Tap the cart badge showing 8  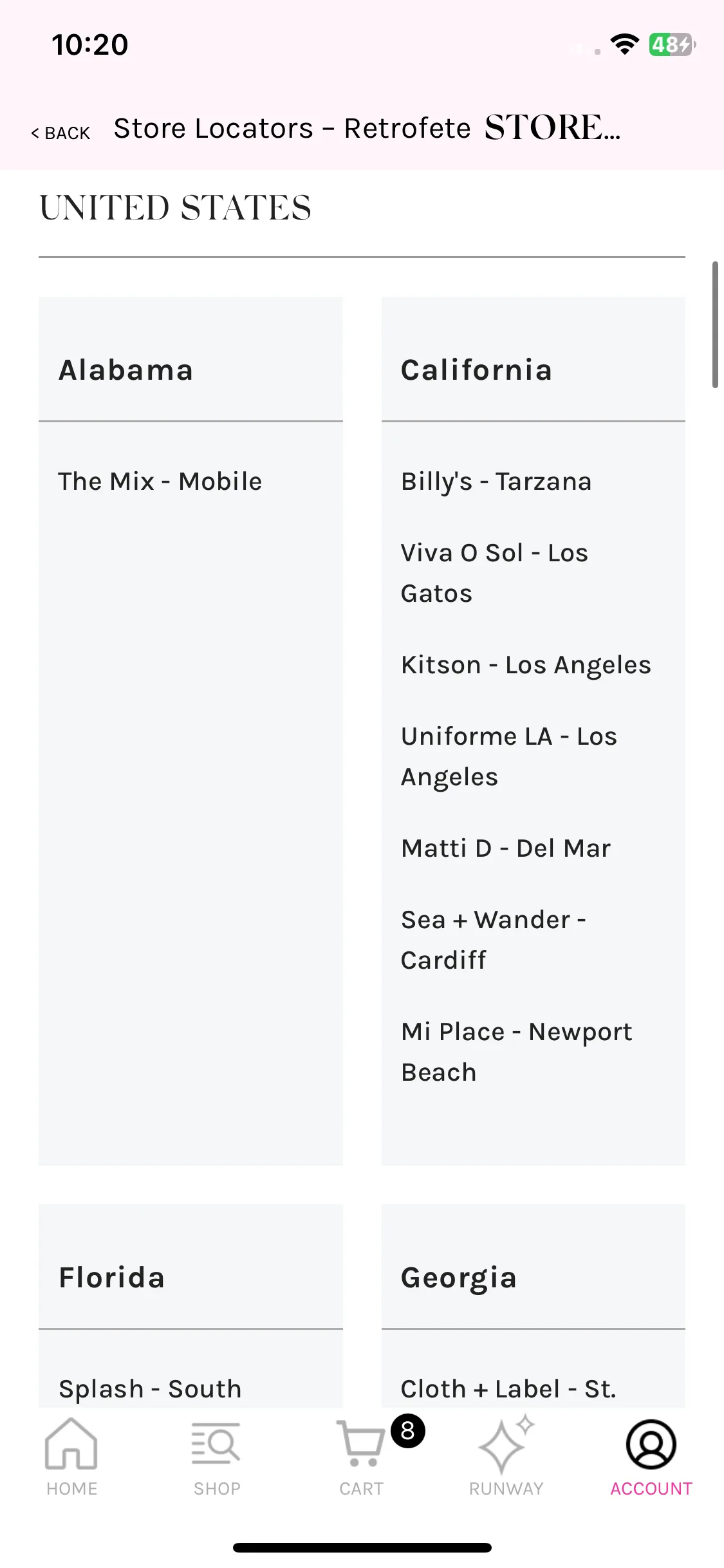tap(407, 1431)
